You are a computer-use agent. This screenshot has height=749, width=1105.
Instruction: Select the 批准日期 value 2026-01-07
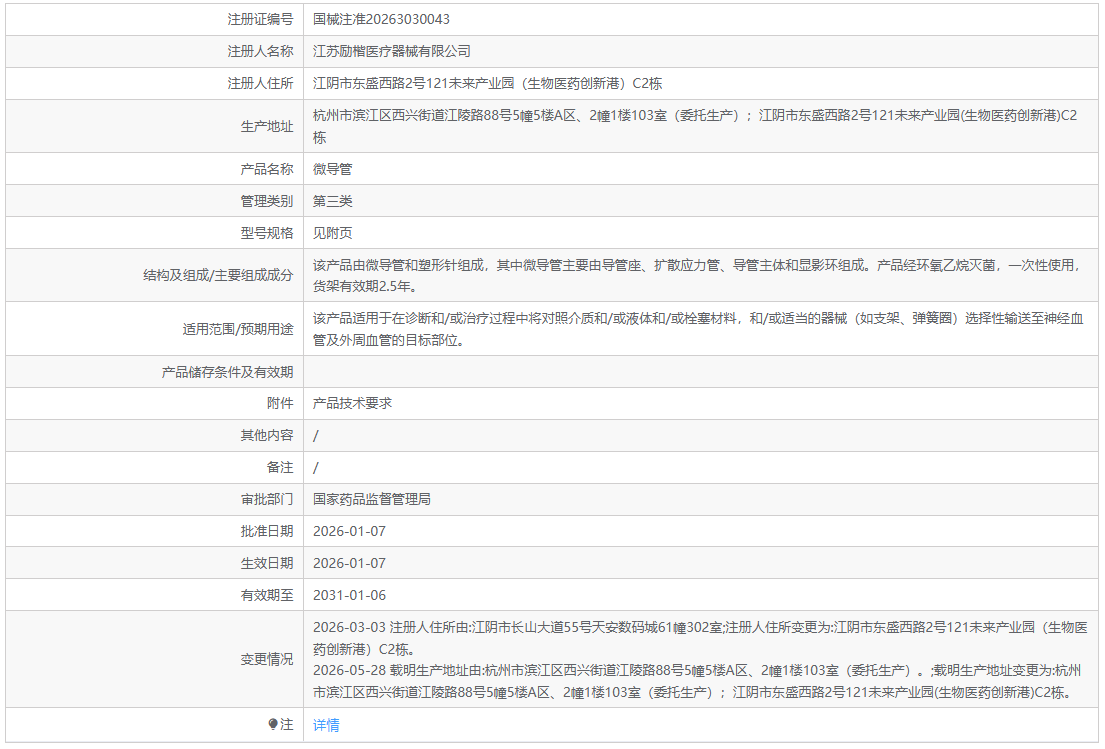click(x=350, y=531)
